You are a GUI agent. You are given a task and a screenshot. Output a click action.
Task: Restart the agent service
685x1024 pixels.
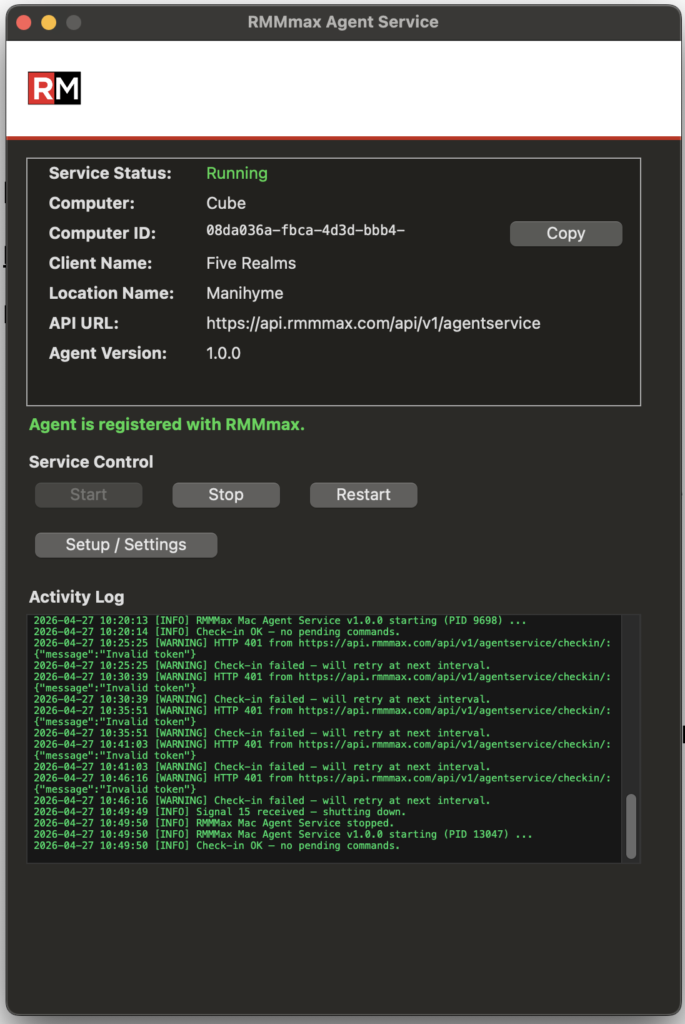coord(363,494)
